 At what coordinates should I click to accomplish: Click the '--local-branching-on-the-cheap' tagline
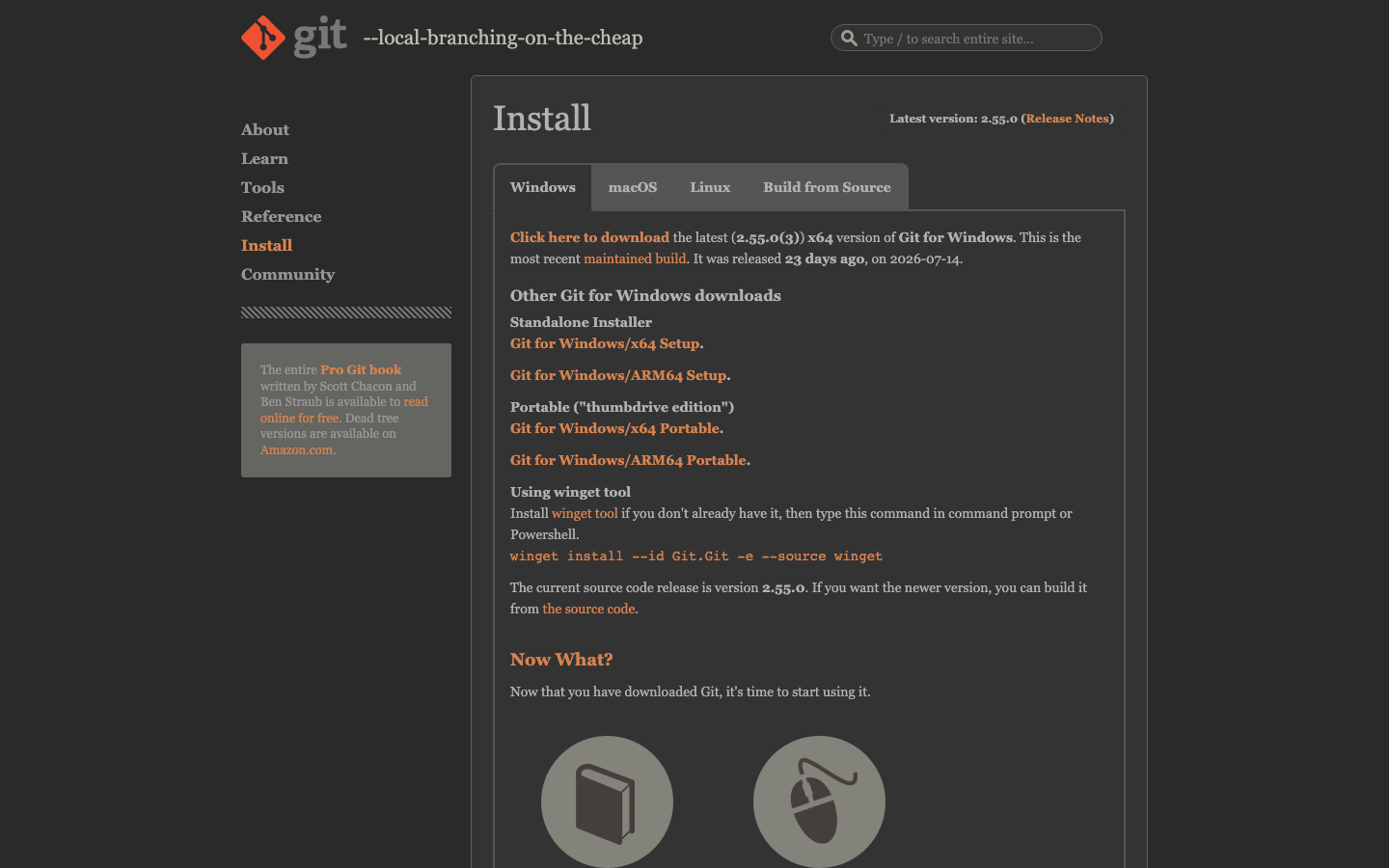click(503, 38)
